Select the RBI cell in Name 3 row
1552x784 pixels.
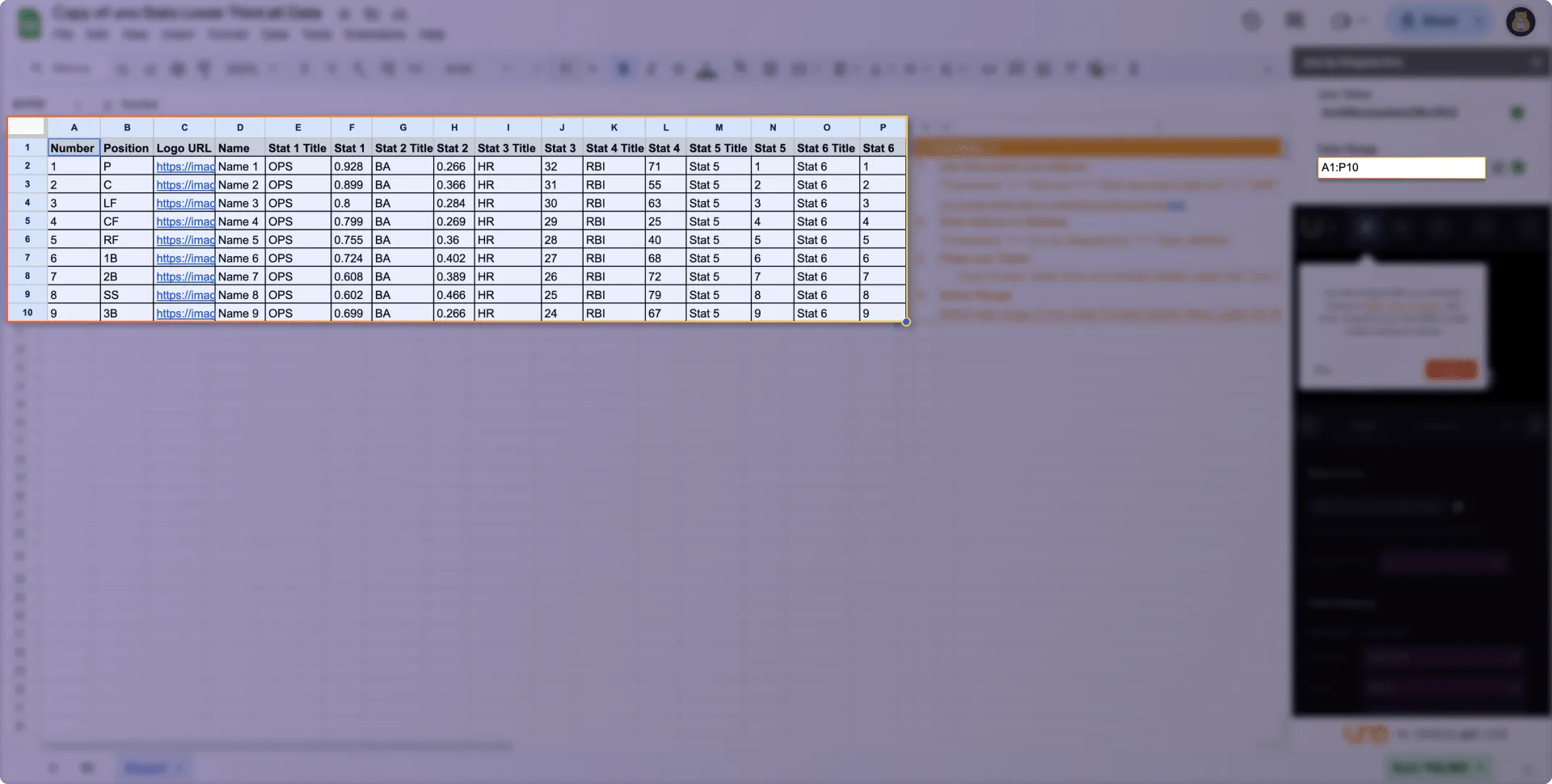pos(614,204)
